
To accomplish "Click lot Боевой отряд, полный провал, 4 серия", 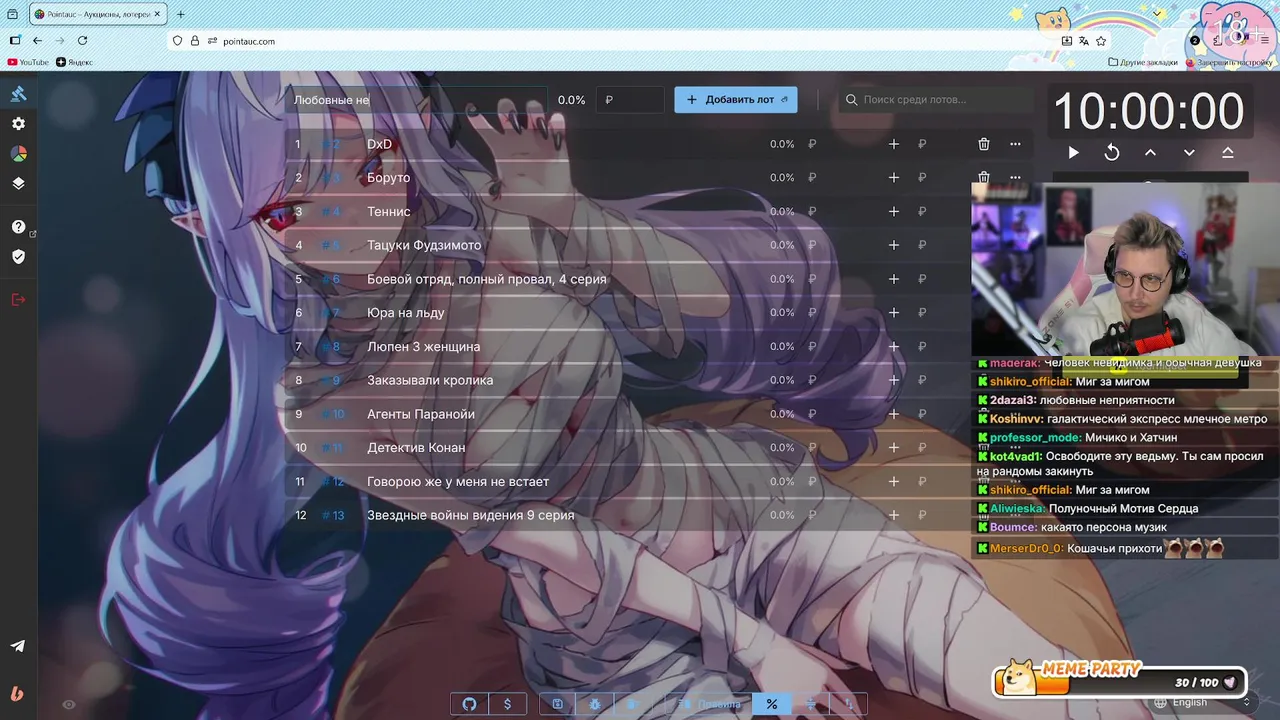I will [487, 279].
